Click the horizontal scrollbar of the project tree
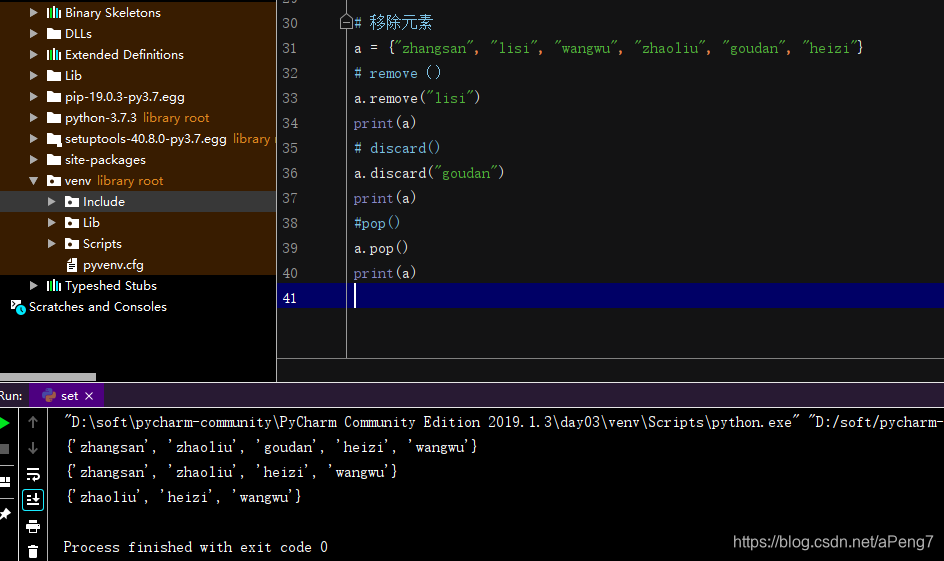The width and height of the screenshot is (944, 561). pos(48,377)
